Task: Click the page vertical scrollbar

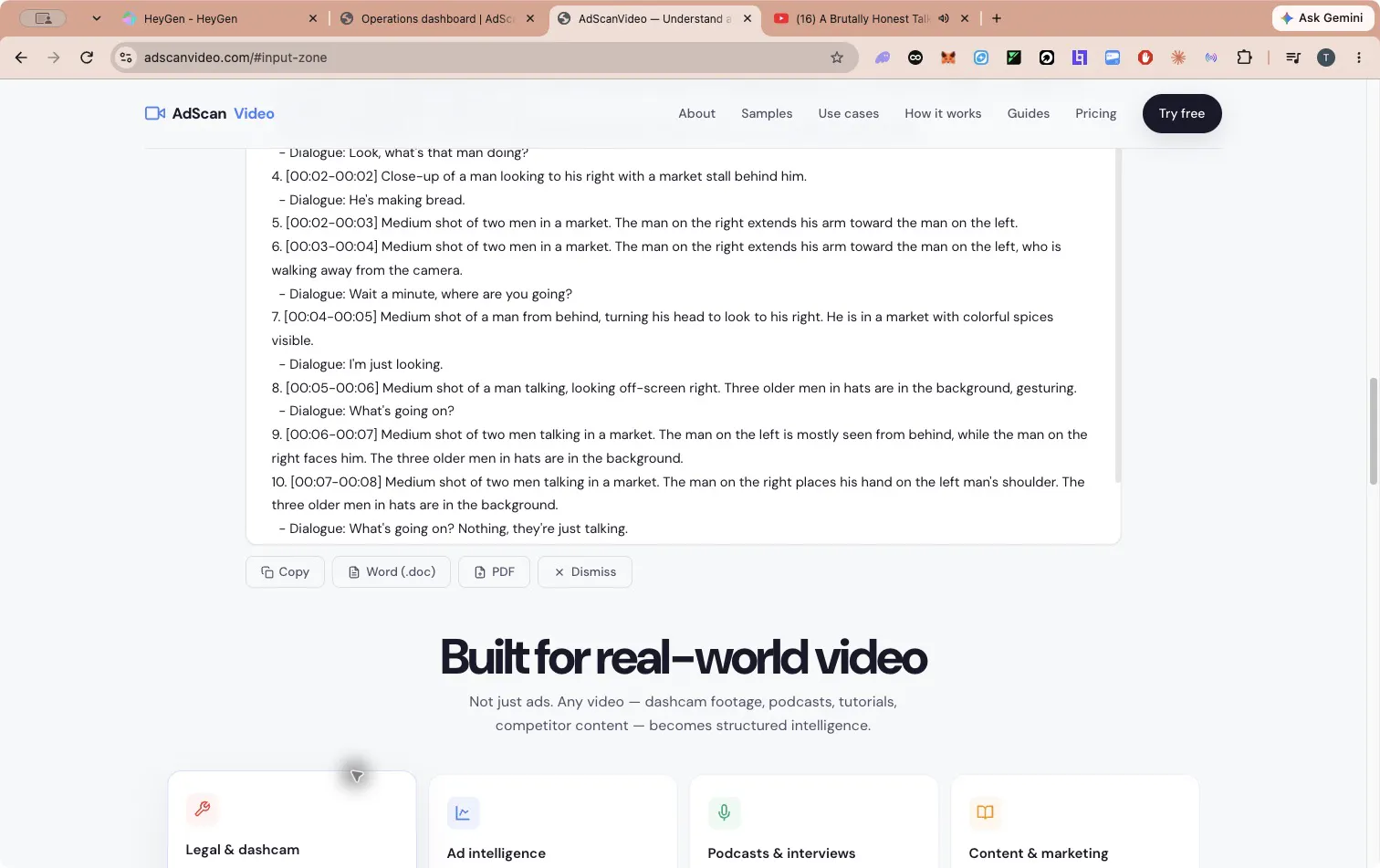Action: (1373, 431)
